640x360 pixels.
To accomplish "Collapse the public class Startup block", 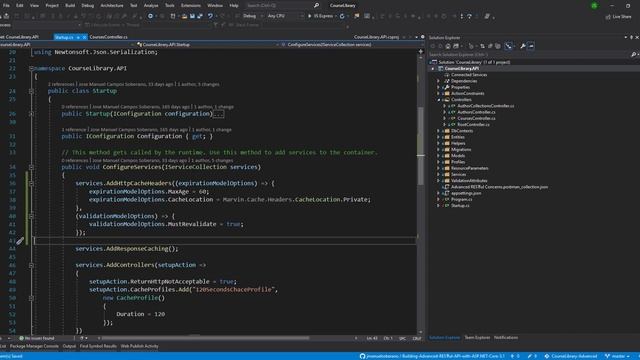I will point(31,91).
